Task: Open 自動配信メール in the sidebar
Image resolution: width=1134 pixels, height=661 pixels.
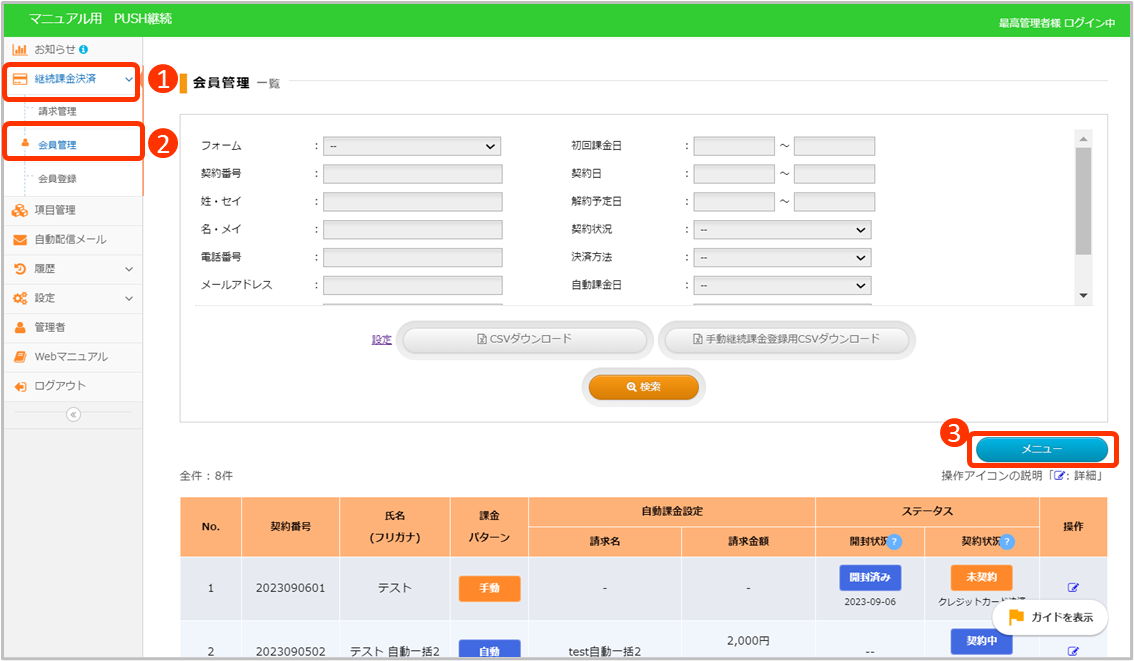Action: point(70,240)
